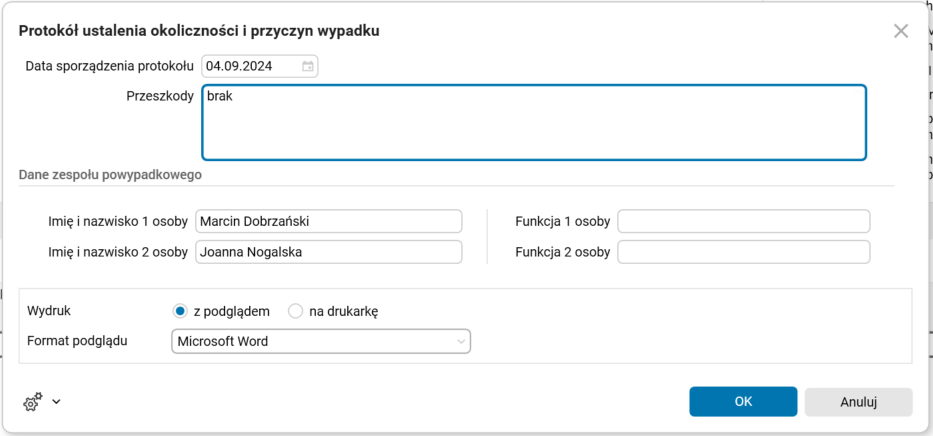Click the 'Dane zespołu powypadkowego' section heading
This screenshot has height=436, width=933.
coord(110,175)
